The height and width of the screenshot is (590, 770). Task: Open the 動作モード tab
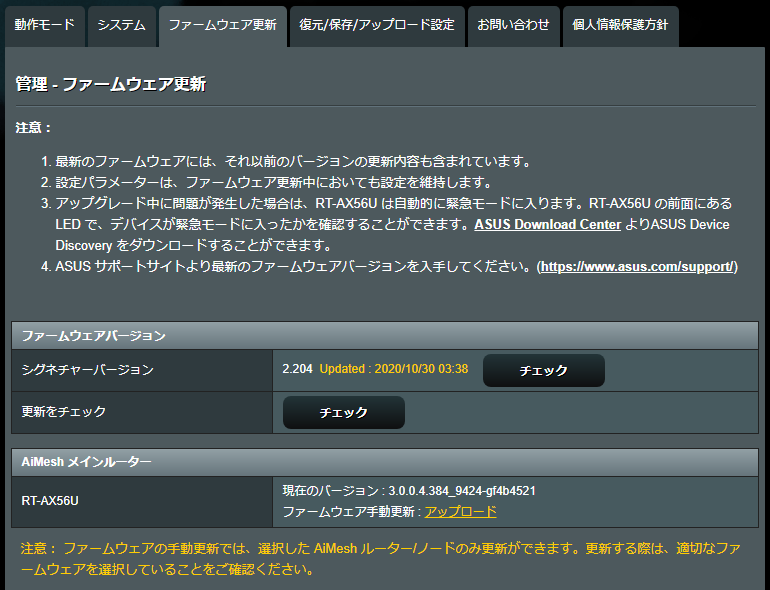pyautogui.click(x=44, y=25)
